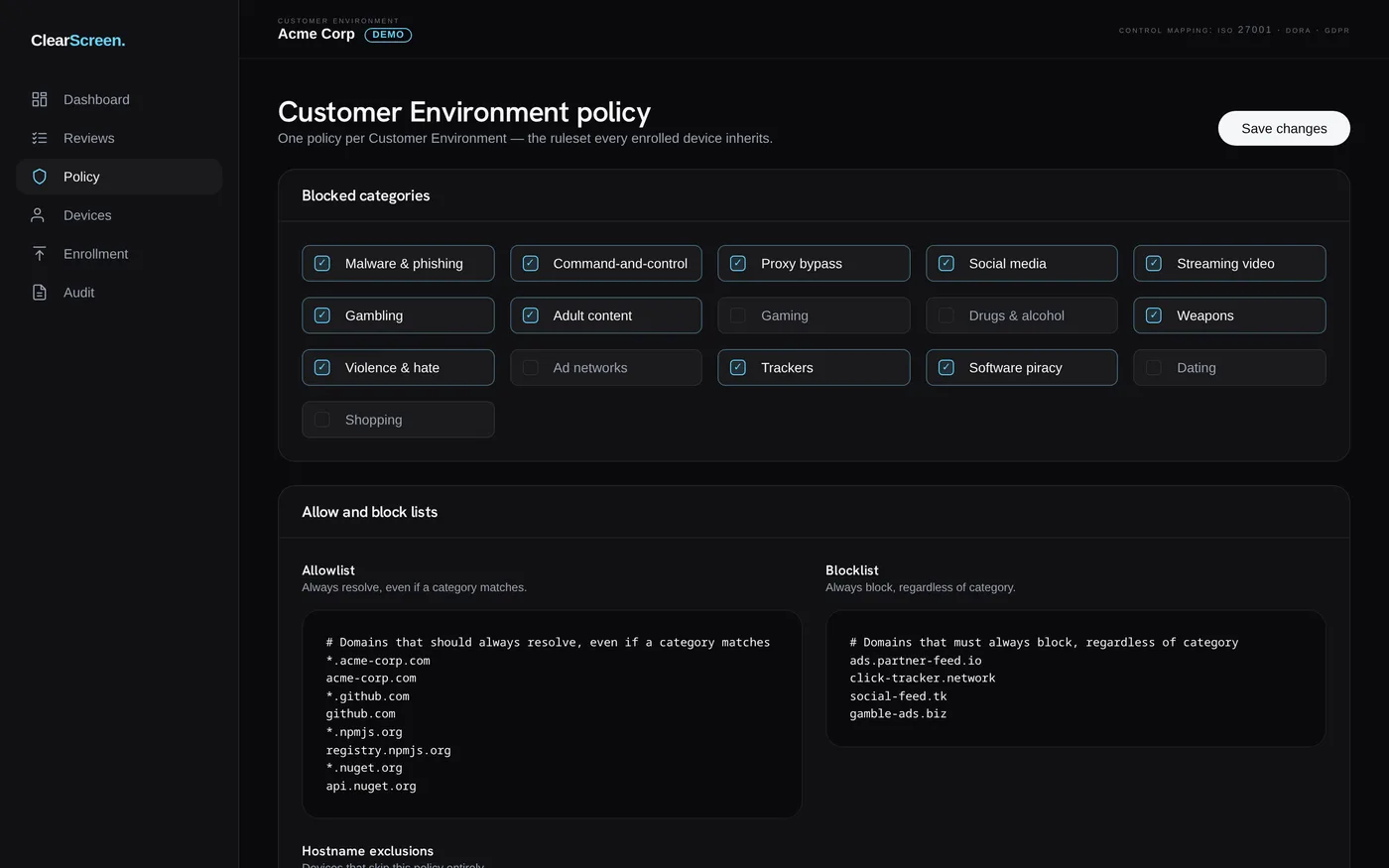This screenshot has height=868, width=1389.
Task: Select the Policy sidebar item
Action: point(119,177)
